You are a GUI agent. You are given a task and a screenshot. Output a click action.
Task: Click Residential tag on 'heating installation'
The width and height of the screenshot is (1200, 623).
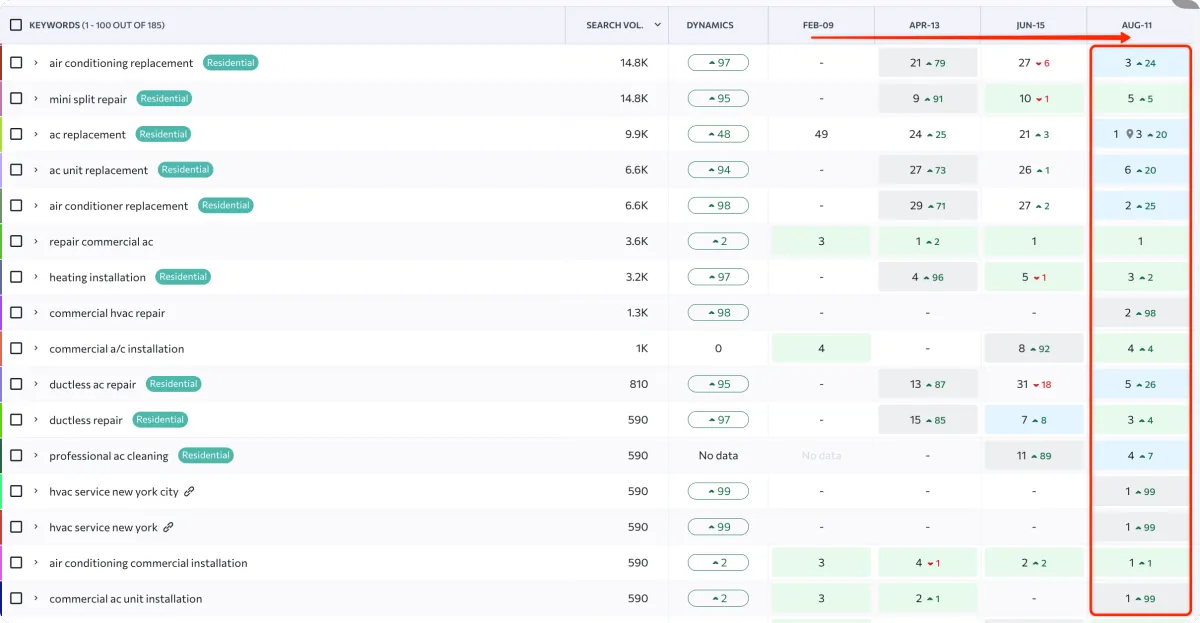pos(183,277)
